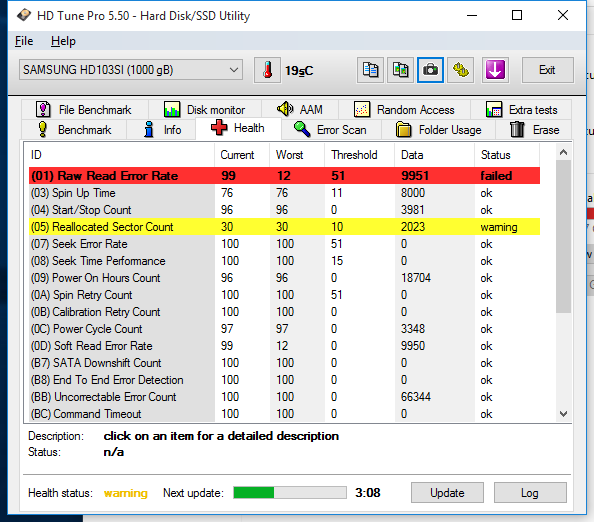594x522 pixels.
Task: Click the Exit button
Action: (x=547, y=70)
